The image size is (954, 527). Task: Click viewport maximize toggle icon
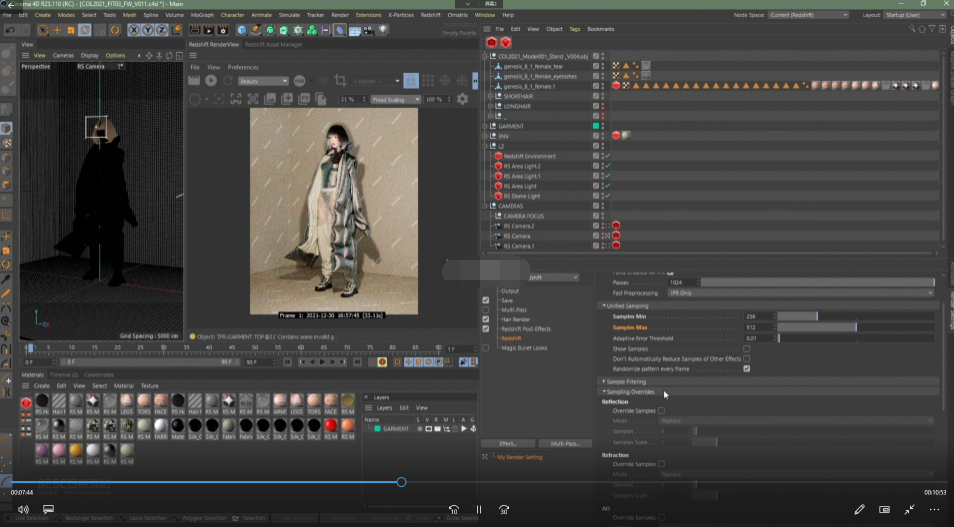coord(179,55)
